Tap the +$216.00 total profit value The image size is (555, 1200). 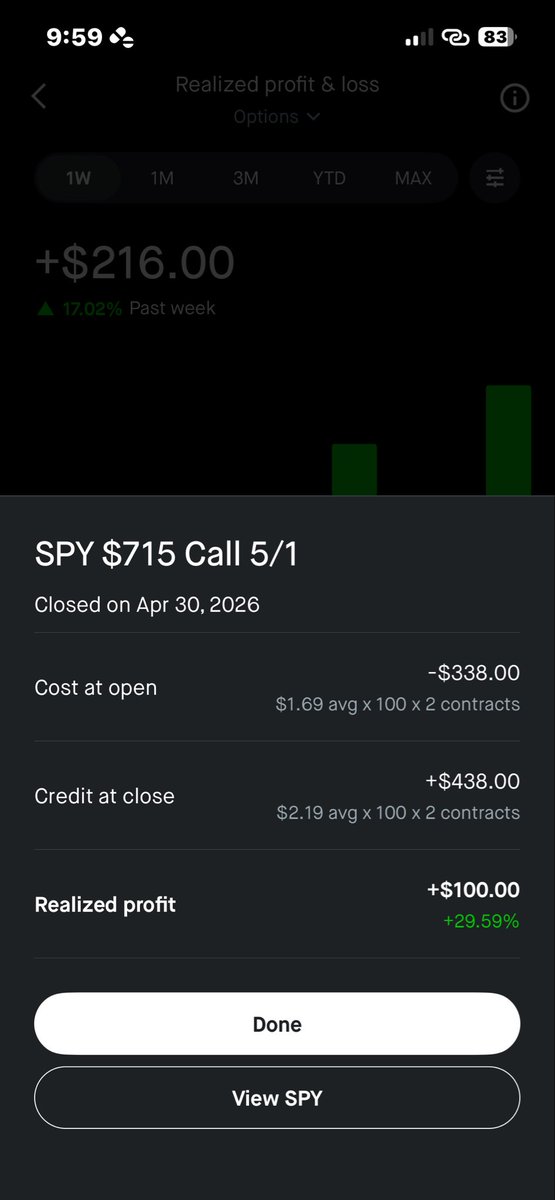coord(135,263)
